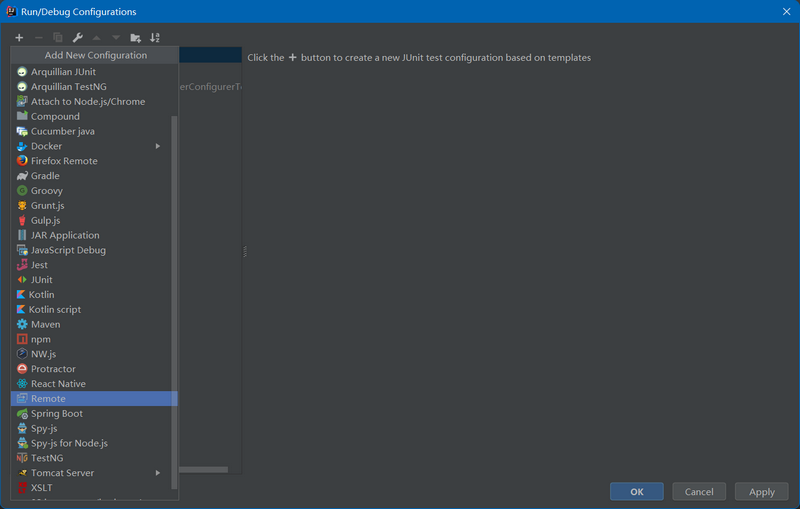Click the Sort Configurations alphabetically icon
The height and width of the screenshot is (509, 800).
click(155, 37)
